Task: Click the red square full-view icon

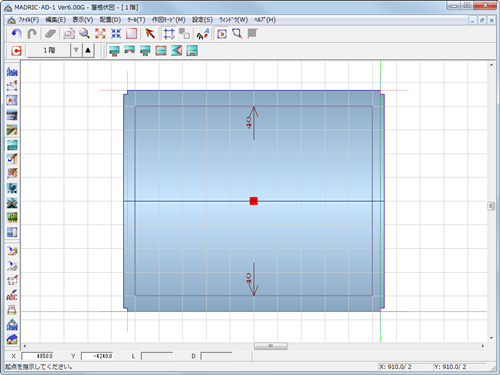Action: point(132,34)
